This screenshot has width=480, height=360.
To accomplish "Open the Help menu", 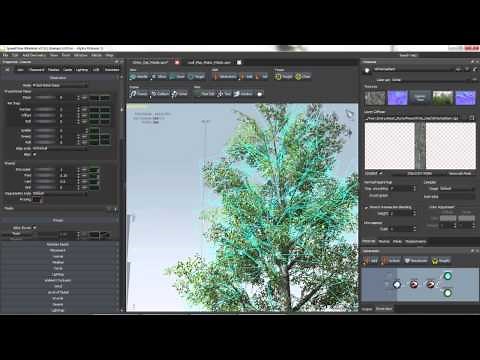I will 110,55.
